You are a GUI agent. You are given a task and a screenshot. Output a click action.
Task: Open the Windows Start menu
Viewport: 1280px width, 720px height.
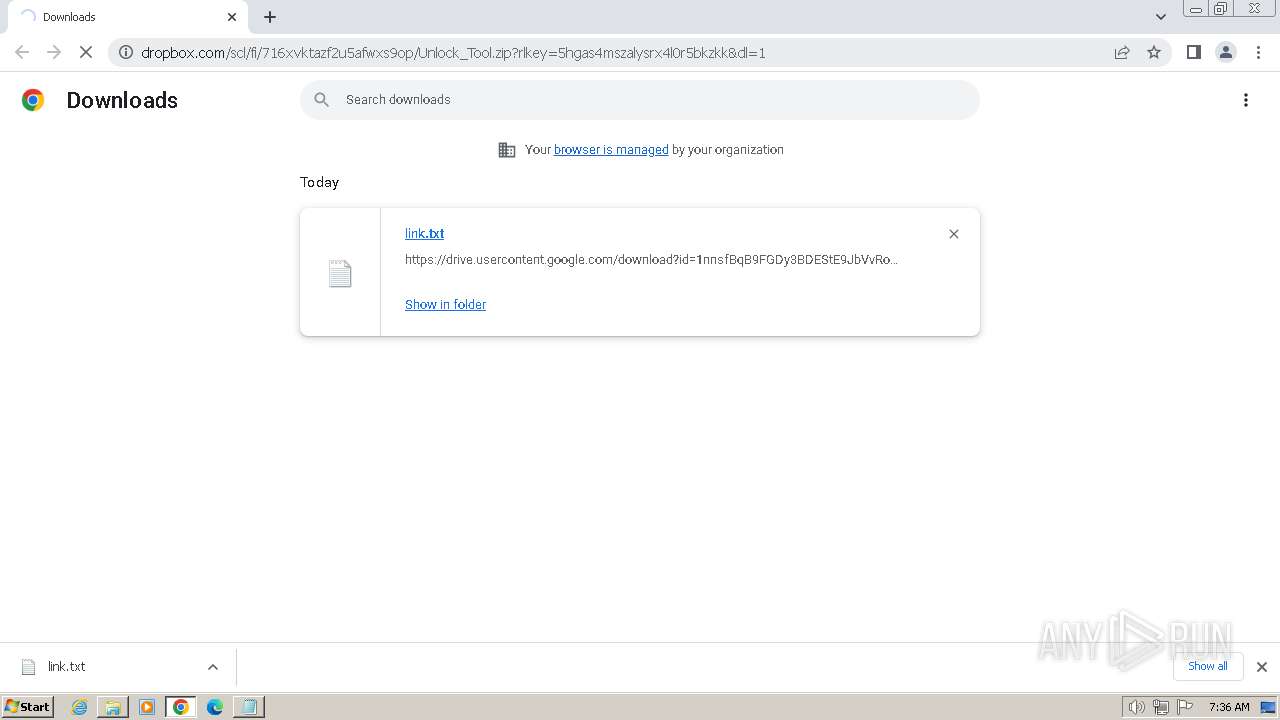click(27, 706)
